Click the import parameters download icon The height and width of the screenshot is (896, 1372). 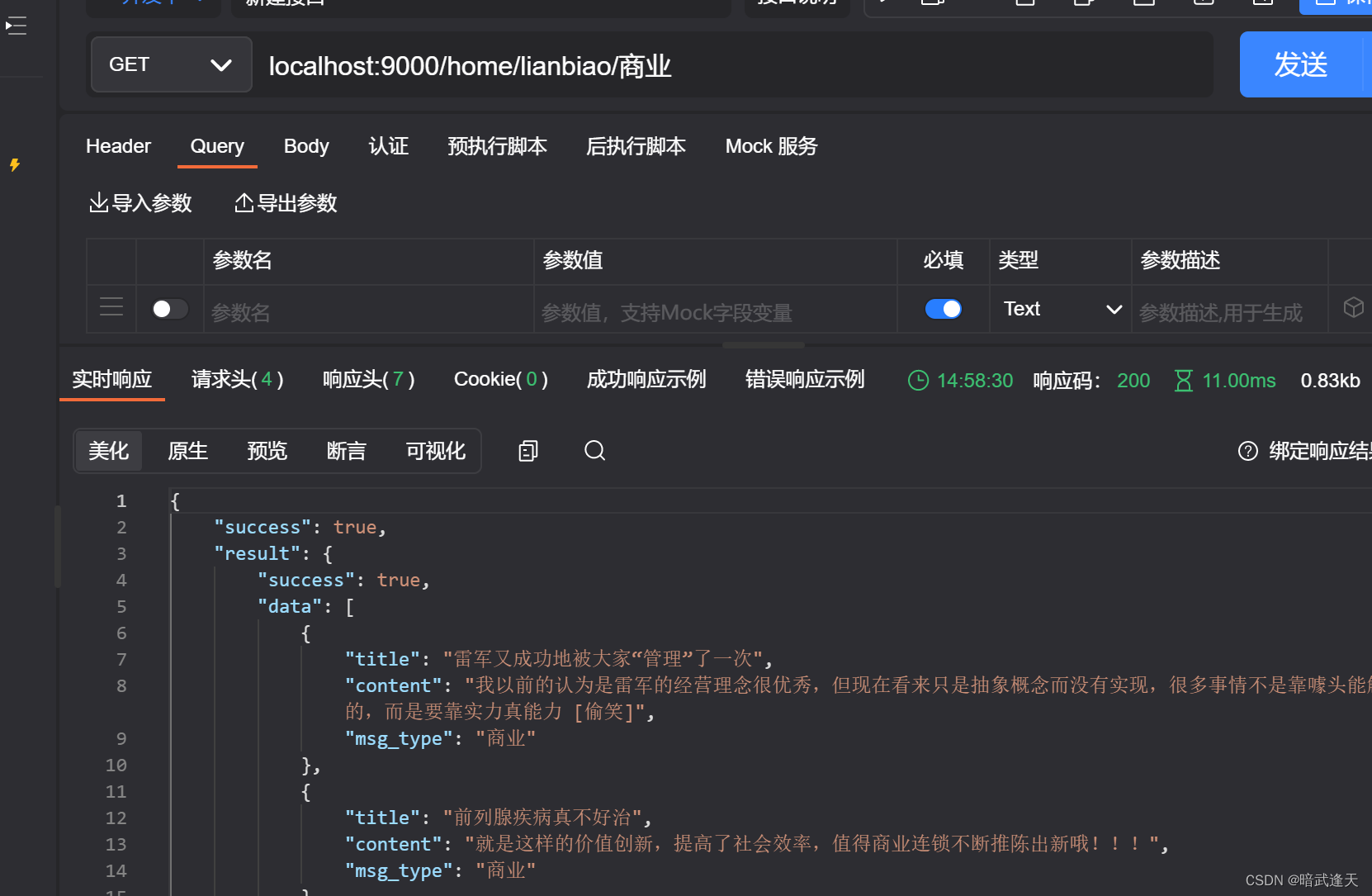(x=98, y=202)
